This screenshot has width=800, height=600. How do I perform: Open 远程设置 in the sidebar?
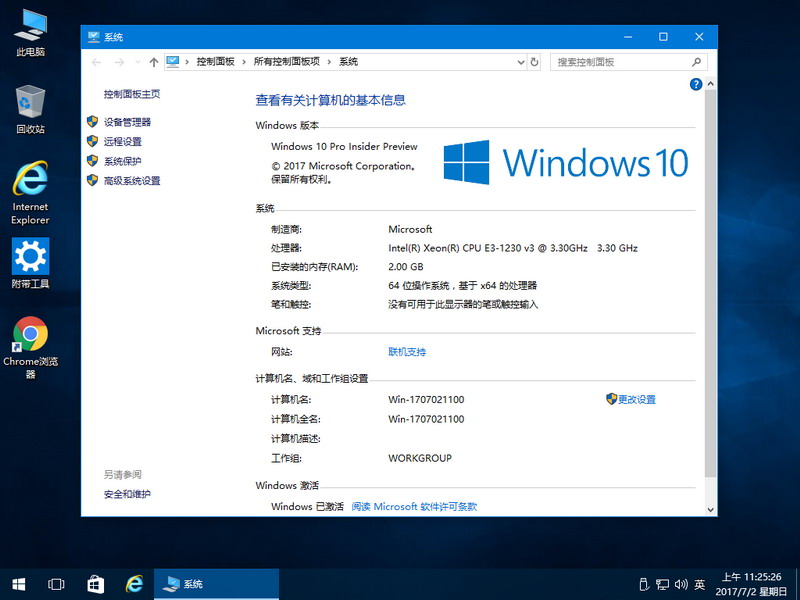[123, 141]
